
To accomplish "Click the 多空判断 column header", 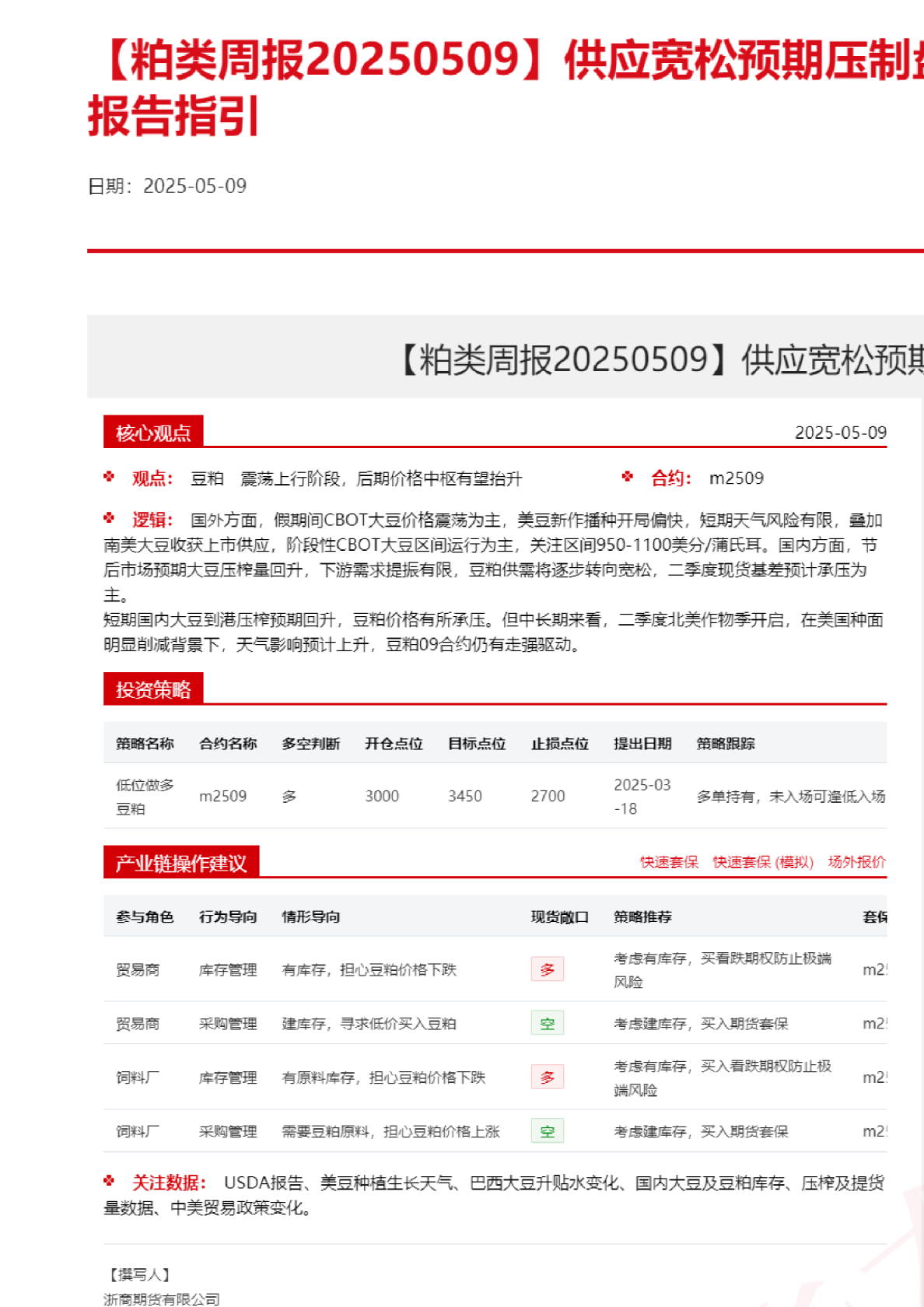I will click(x=311, y=744).
